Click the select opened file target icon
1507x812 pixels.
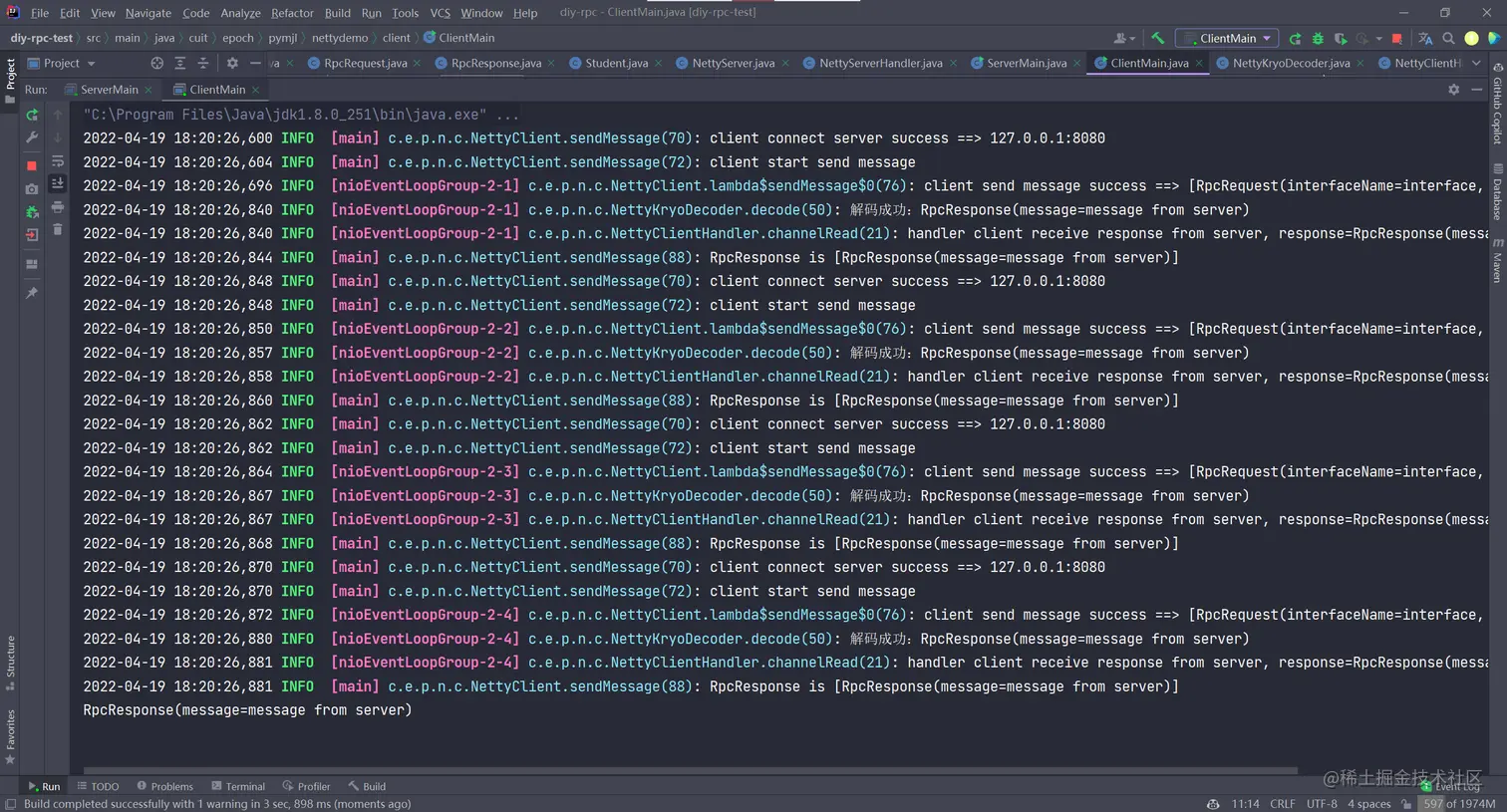156,63
